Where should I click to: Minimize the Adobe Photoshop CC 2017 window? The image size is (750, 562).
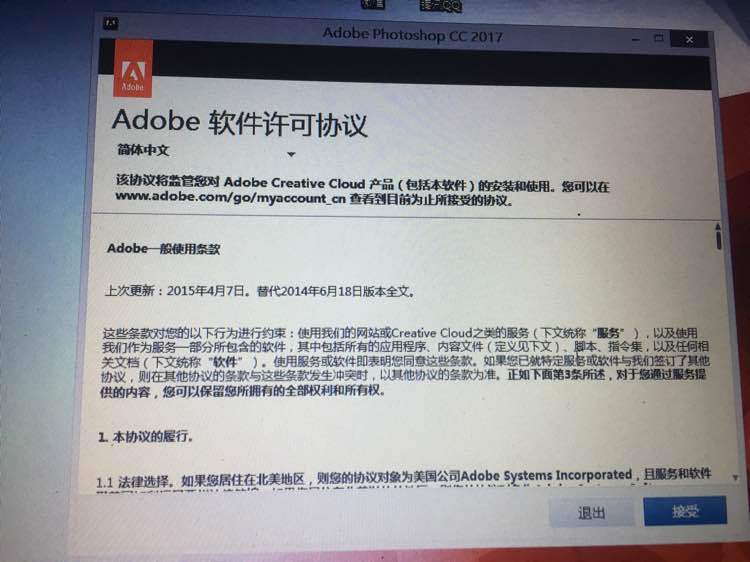coord(636,39)
